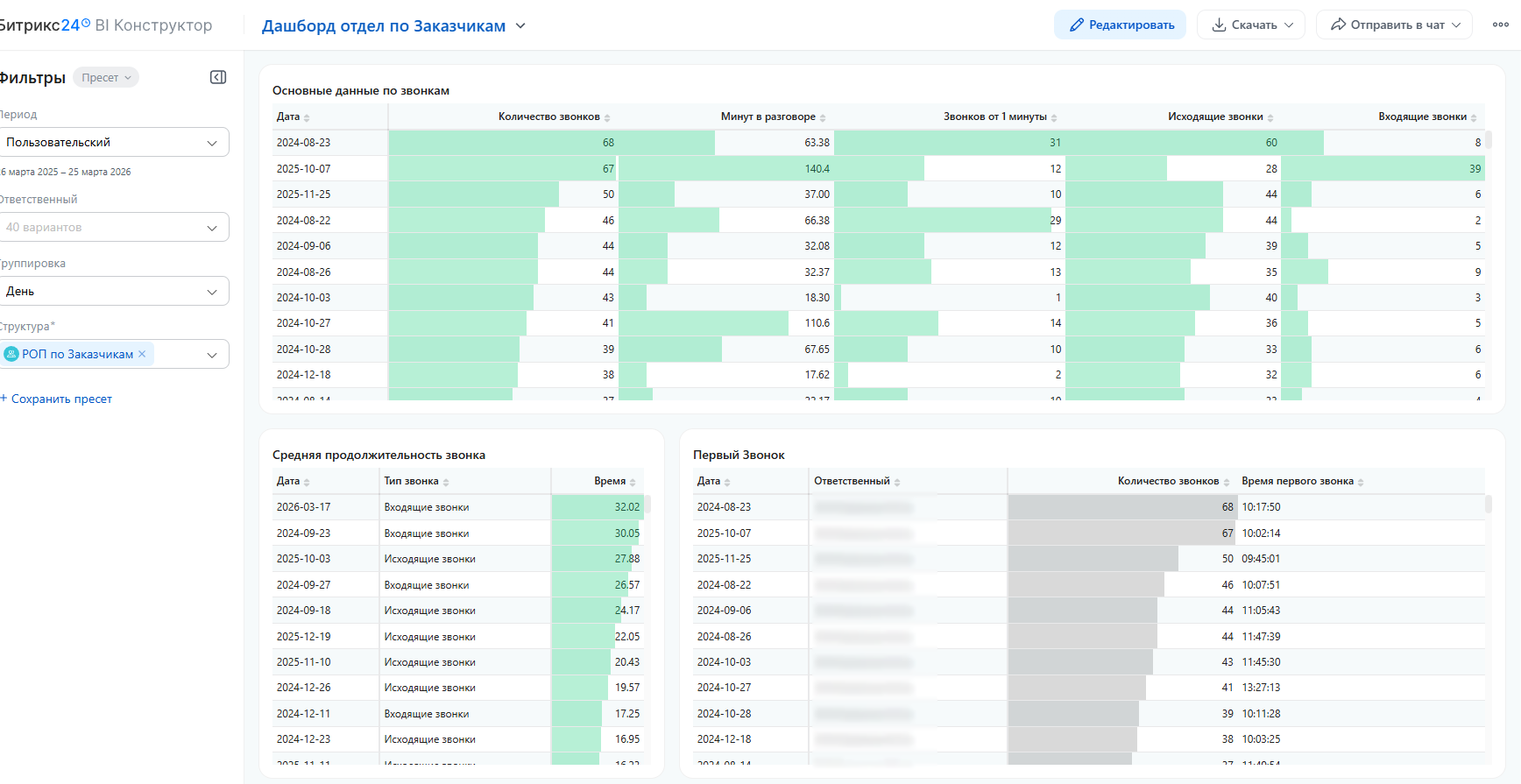This screenshot has width=1521, height=784.
Task: Click the Редактировать button
Action: click(x=1120, y=25)
